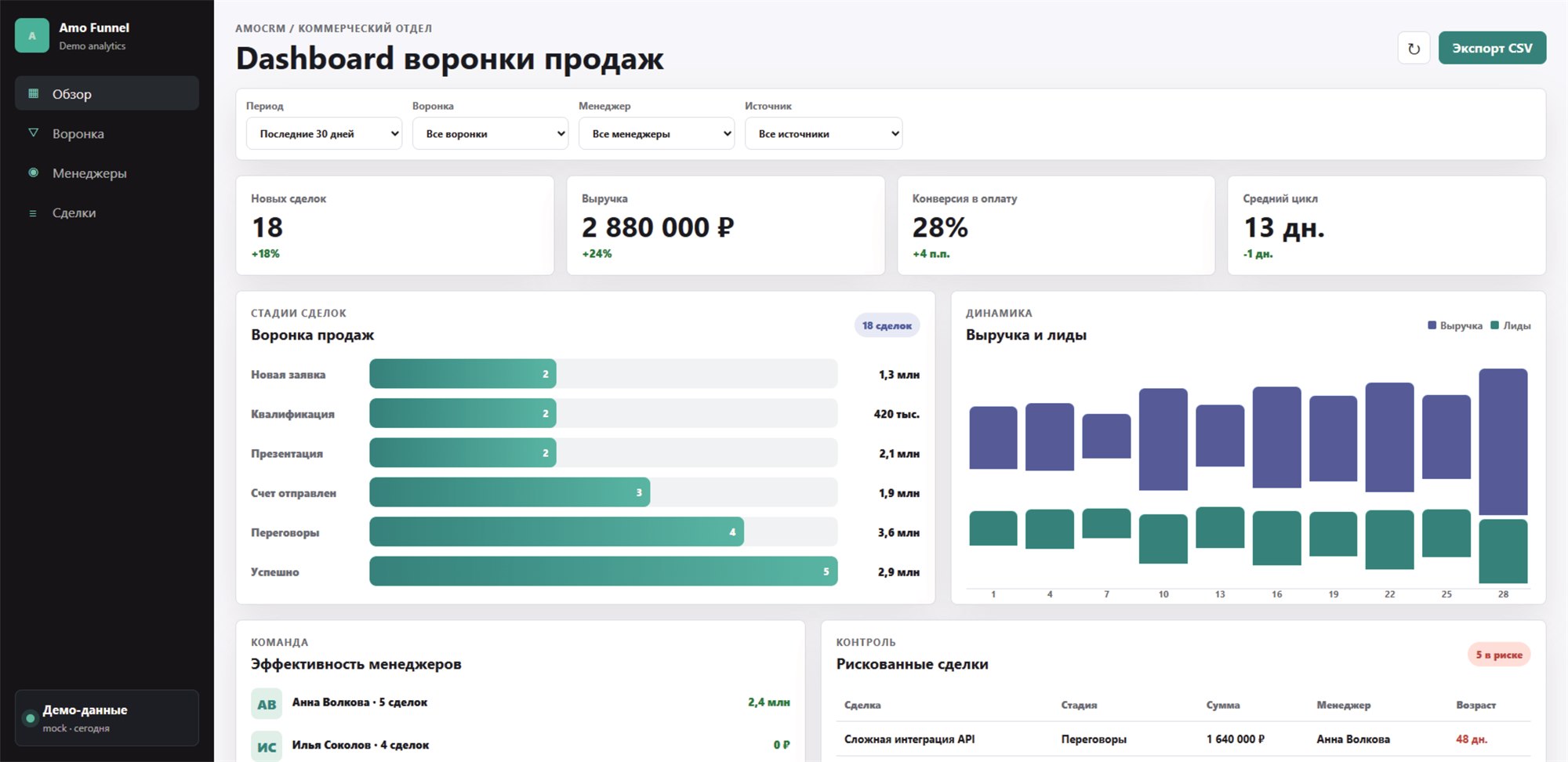The image size is (1568, 762).
Task: Click the Обзор grid icon in sidebar
Action: point(33,93)
